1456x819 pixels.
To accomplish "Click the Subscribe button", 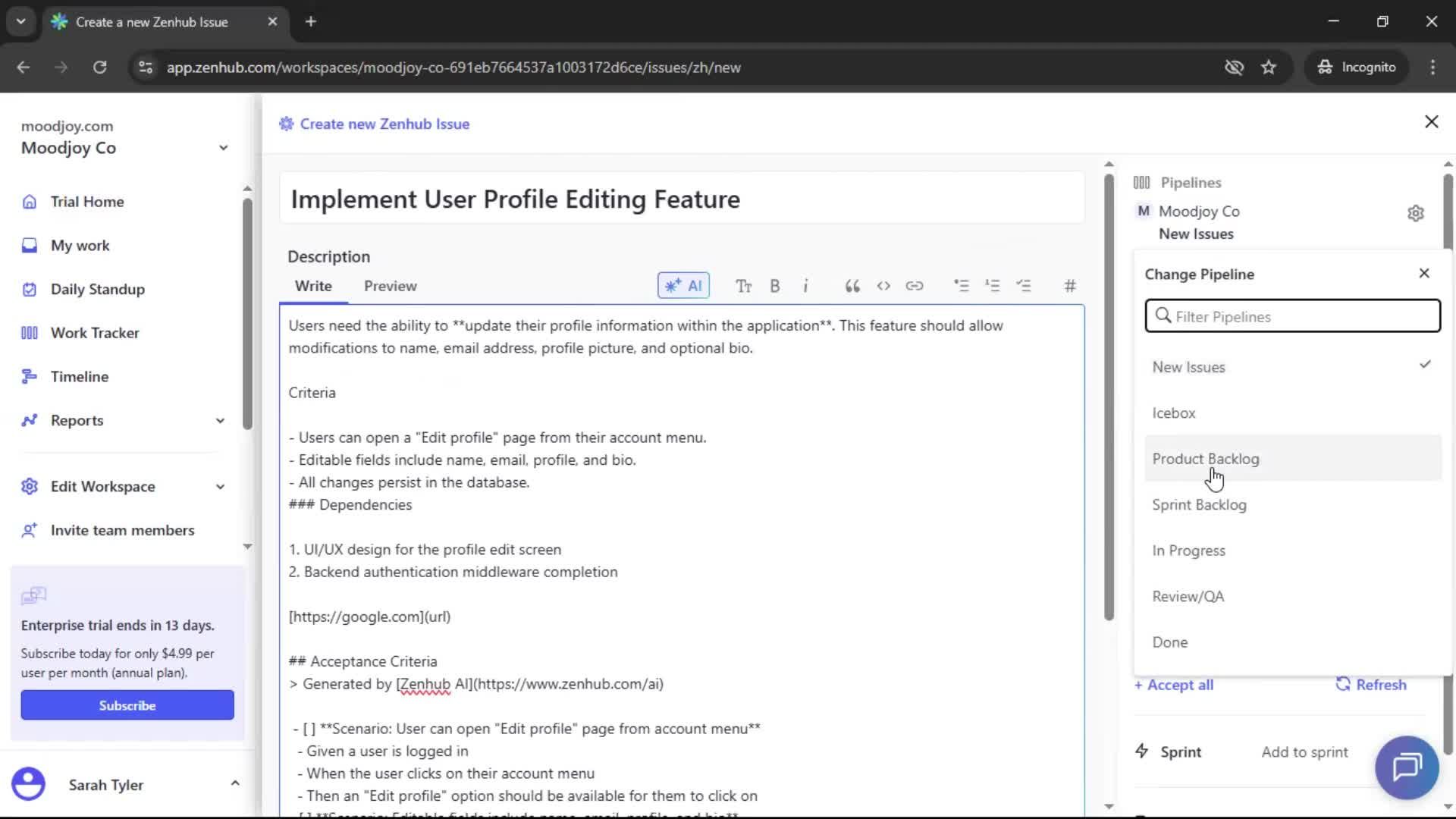I will pyautogui.click(x=127, y=704).
